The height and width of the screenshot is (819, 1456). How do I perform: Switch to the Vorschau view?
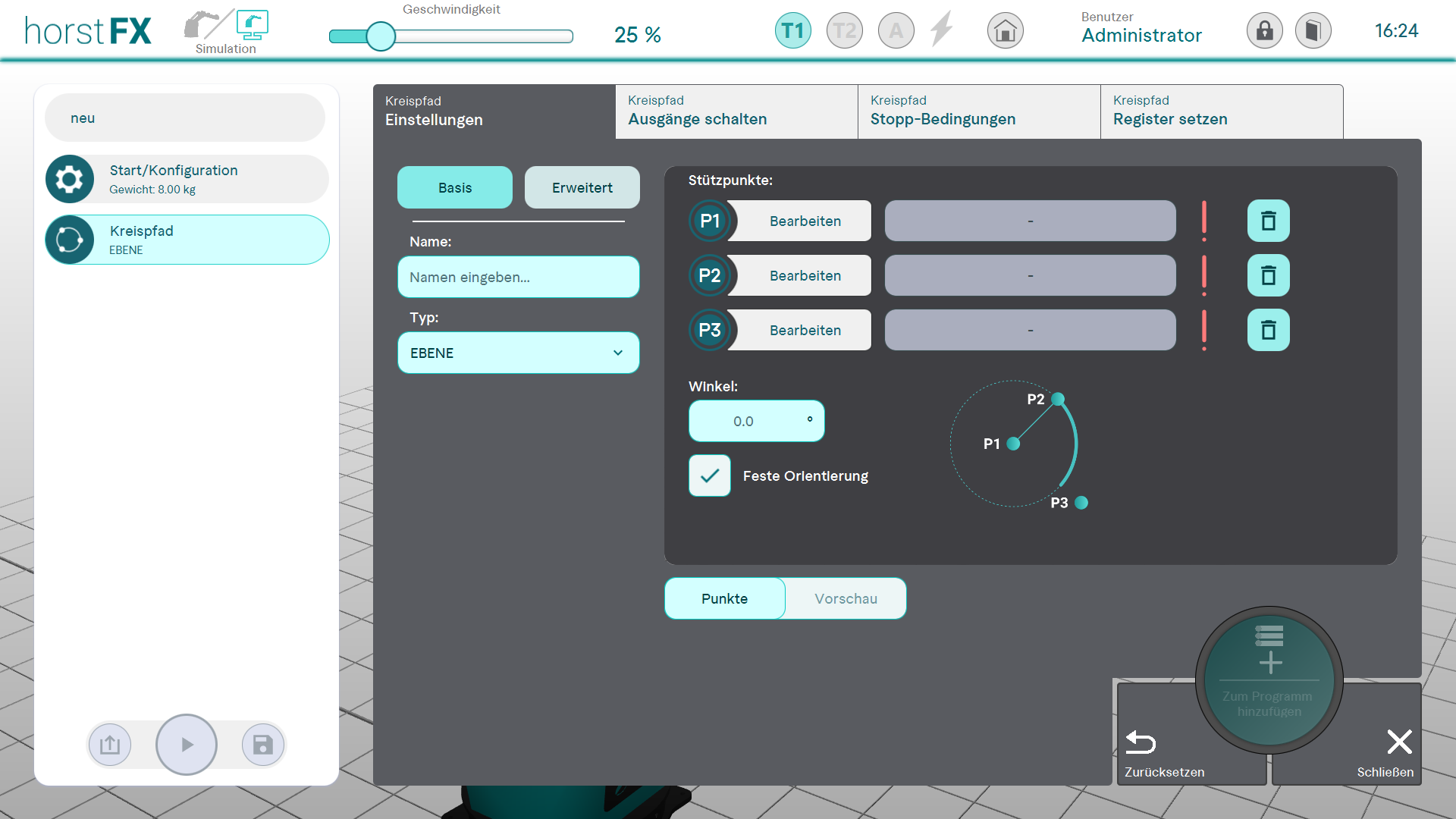[x=846, y=598]
